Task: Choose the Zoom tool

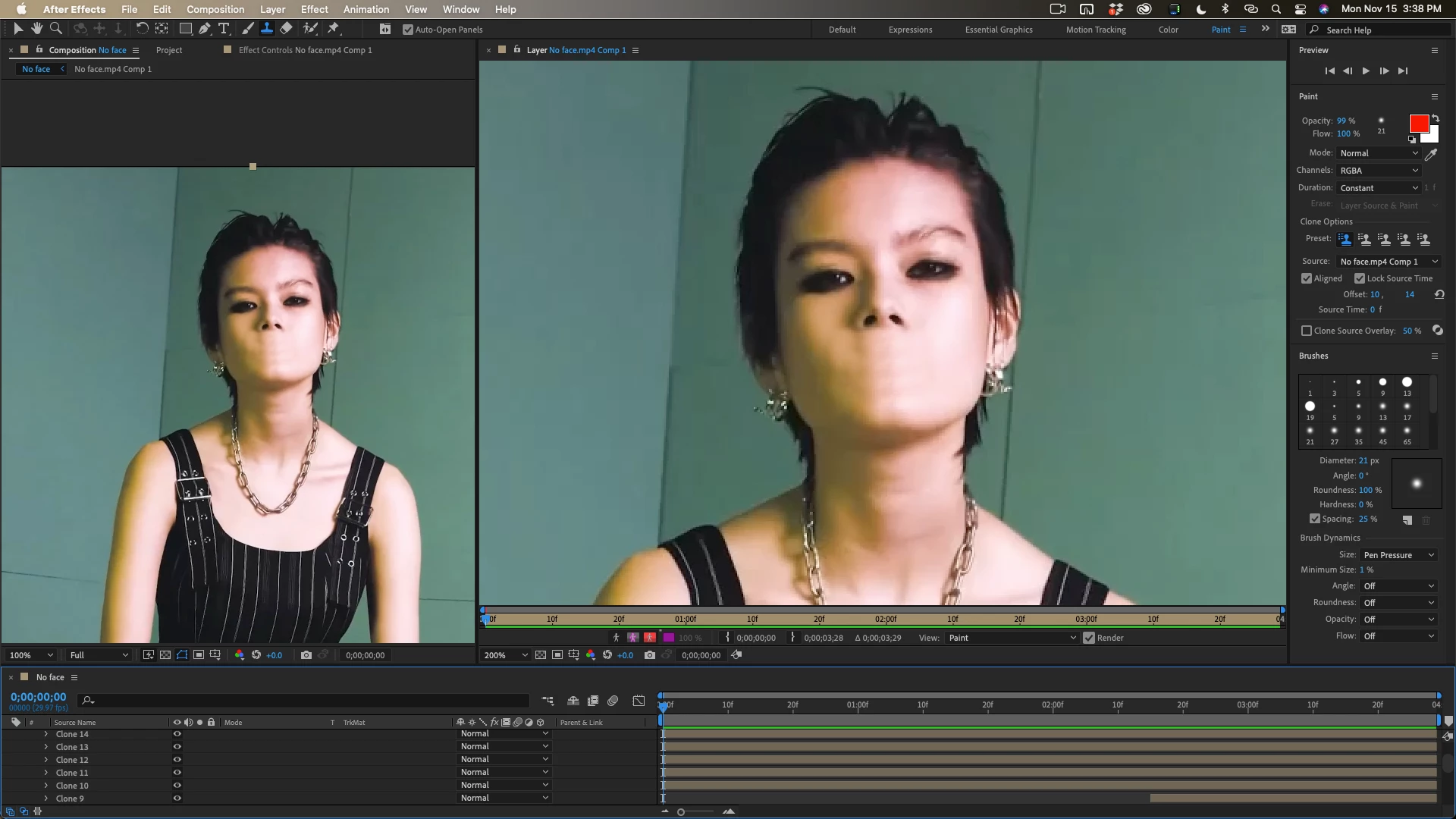Action: (55, 29)
